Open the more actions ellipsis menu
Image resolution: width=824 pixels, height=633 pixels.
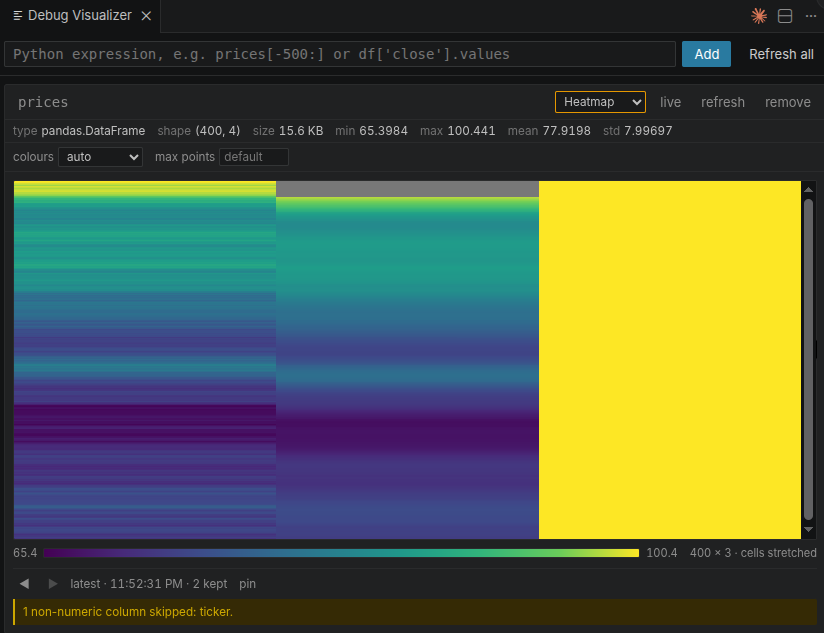coord(810,16)
